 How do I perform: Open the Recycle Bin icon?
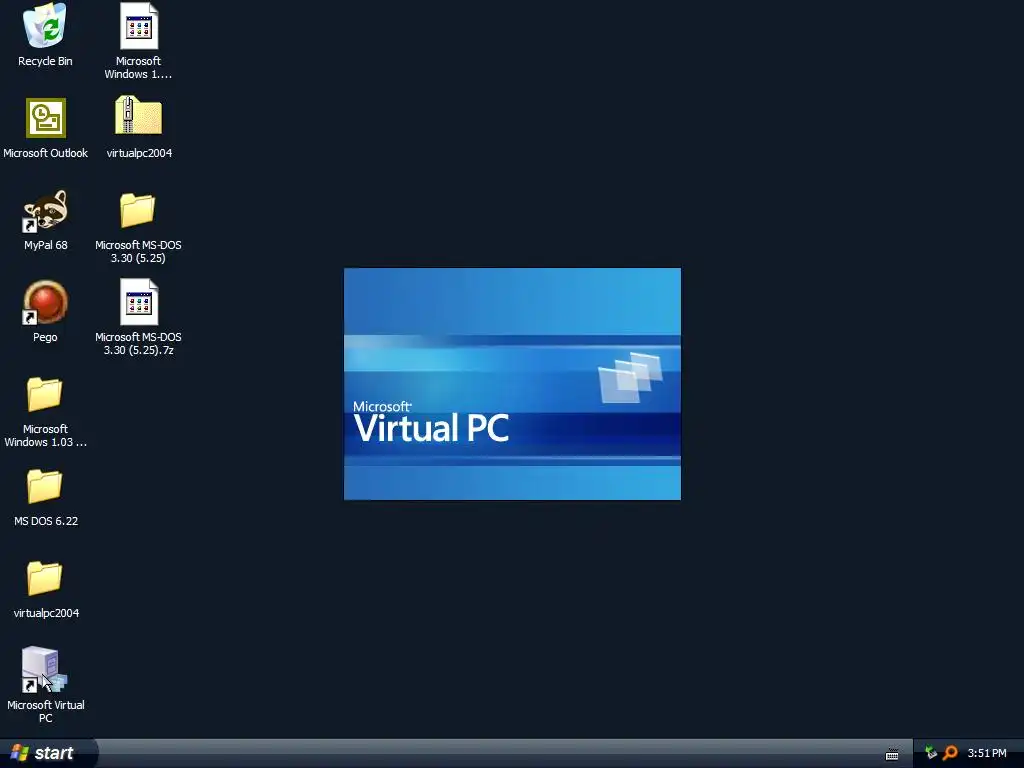click(44, 26)
